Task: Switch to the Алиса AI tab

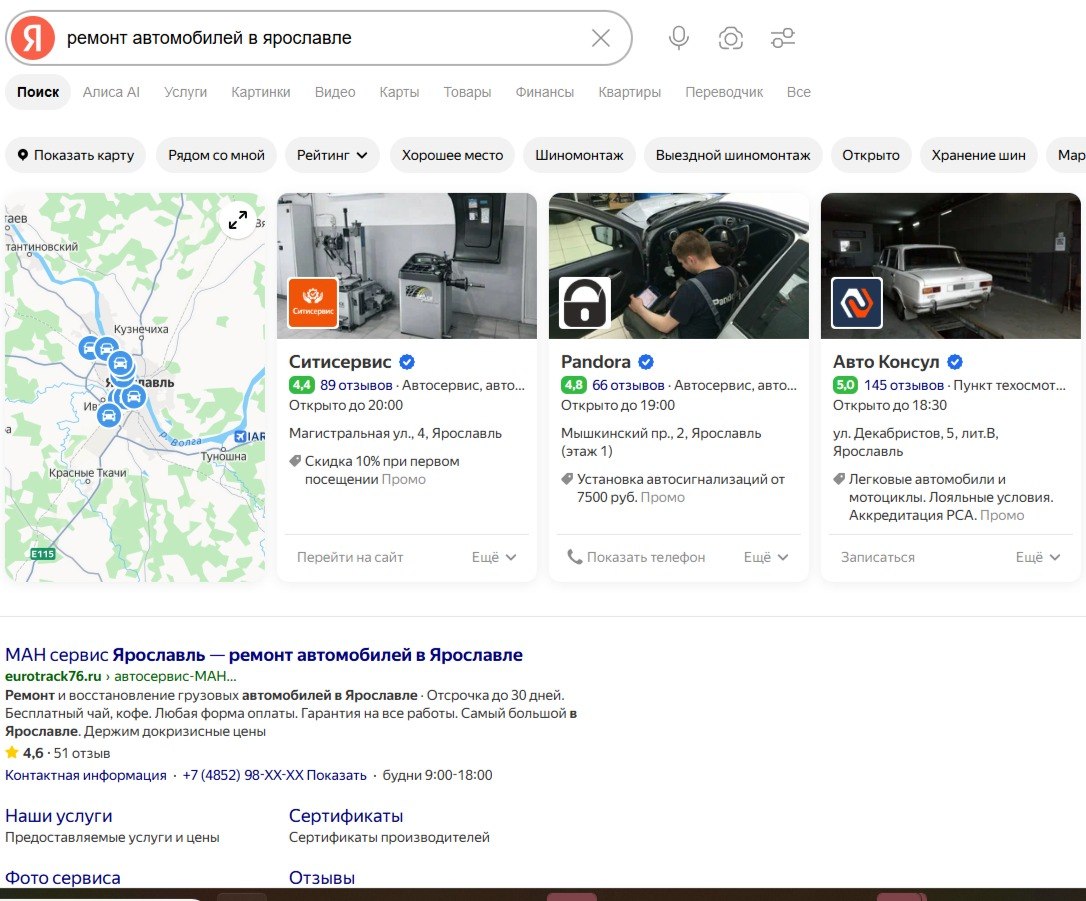Action: tap(111, 92)
